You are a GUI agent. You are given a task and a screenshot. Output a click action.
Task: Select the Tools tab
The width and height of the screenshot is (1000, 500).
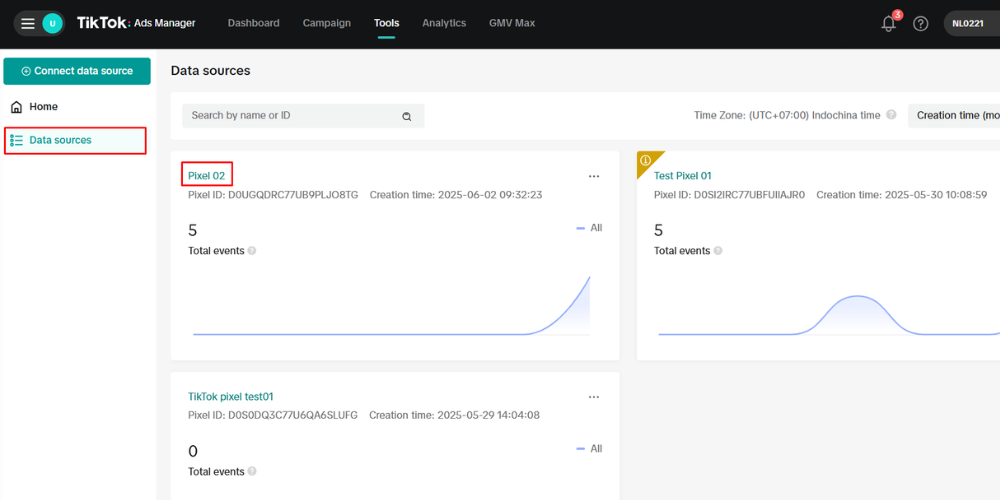(x=386, y=23)
